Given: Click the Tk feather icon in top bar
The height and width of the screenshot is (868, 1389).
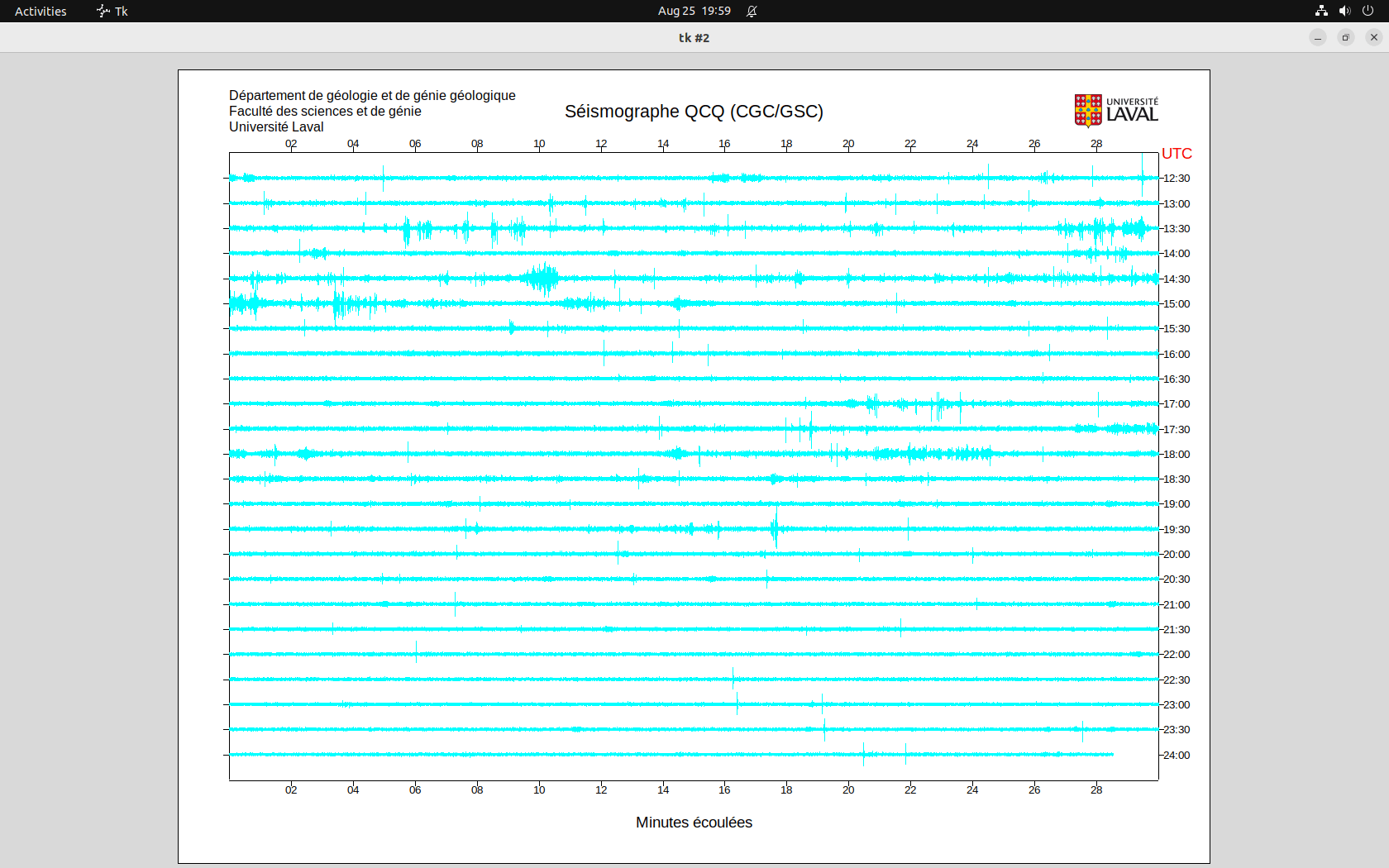Looking at the screenshot, I should tap(103, 11).
